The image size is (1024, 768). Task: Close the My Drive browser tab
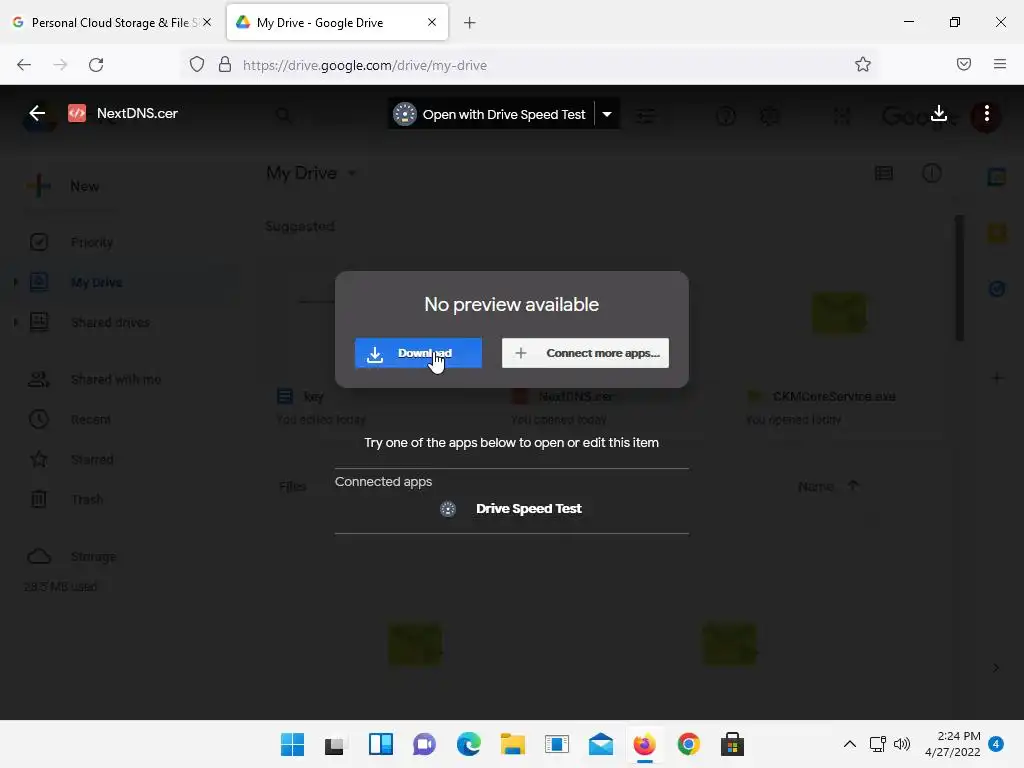(x=432, y=22)
